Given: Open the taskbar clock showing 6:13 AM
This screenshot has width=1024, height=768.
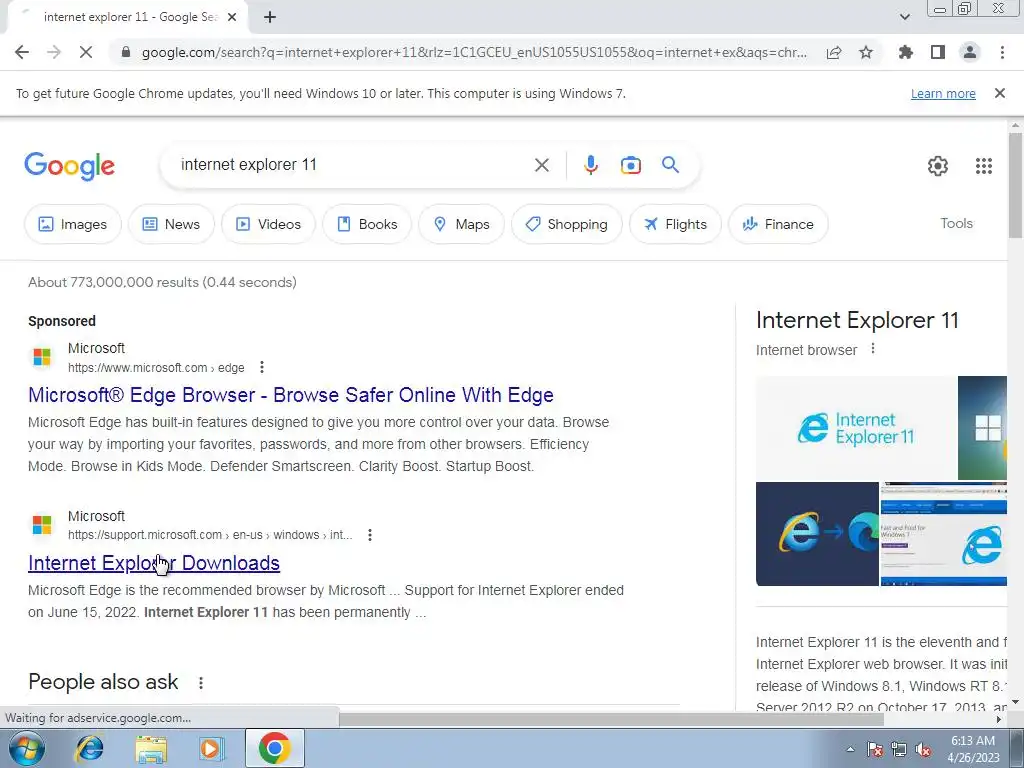Looking at the screenshot, I should 973,749.
